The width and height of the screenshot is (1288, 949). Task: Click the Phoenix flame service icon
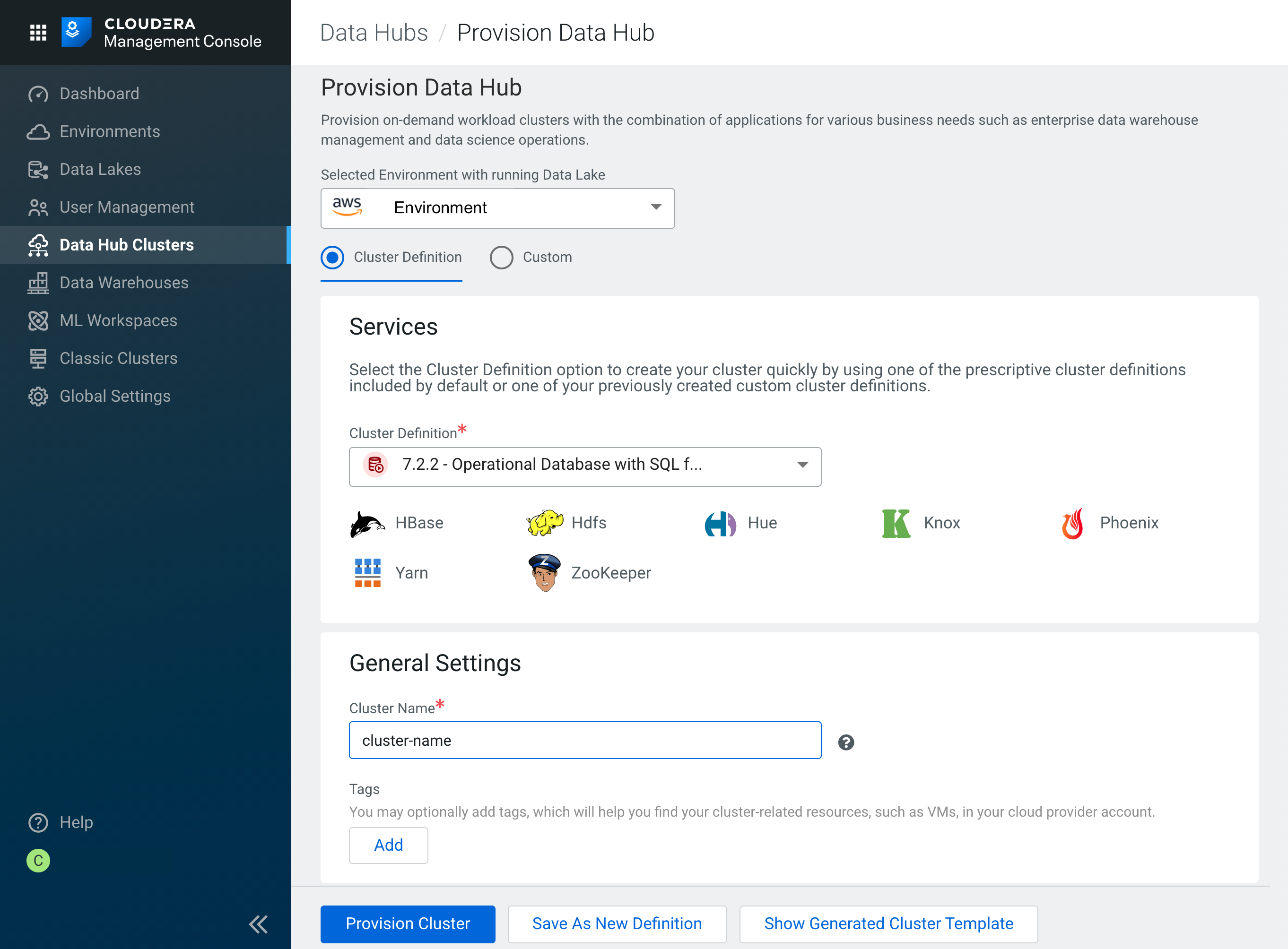pos(1072,523)
